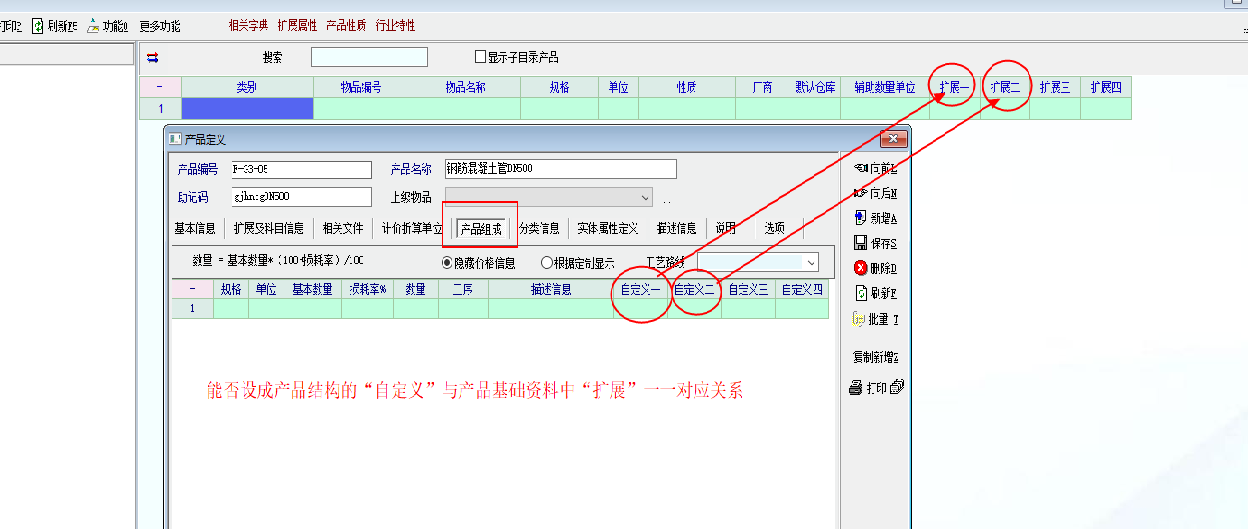
Task: Click the red-blue swap arrows icon near search
Action: pos(153,58)
